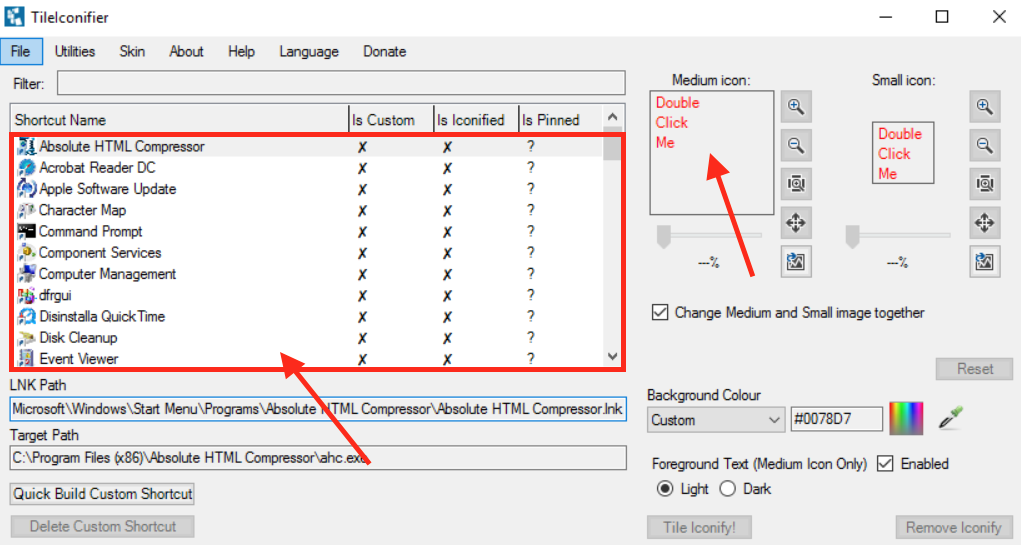Click into the Filter text field
Viewport: 1021px width, 545px height.
341,83
